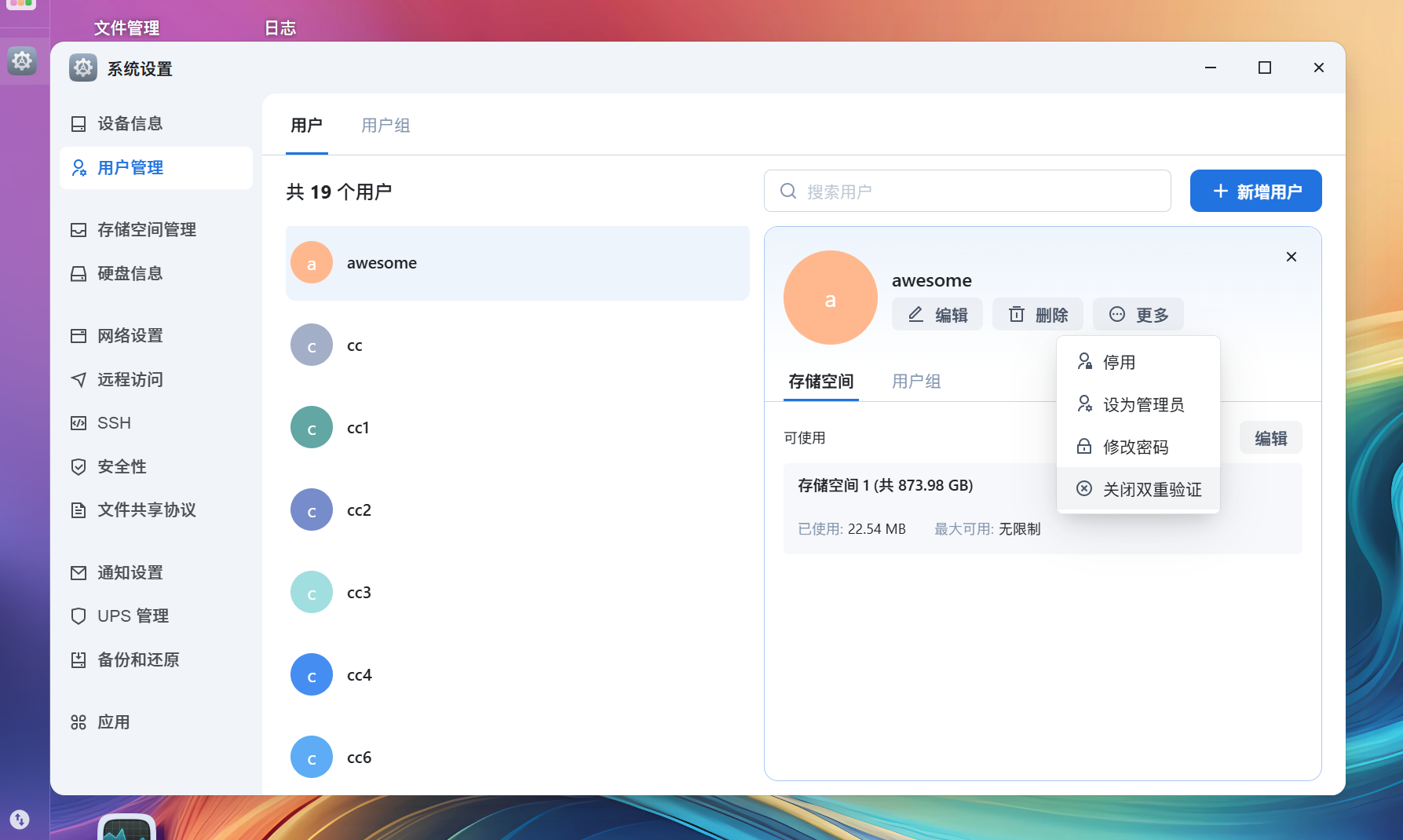Open the SSH settings page
This screenshot has height=840, width=1403.
[114, 423]
